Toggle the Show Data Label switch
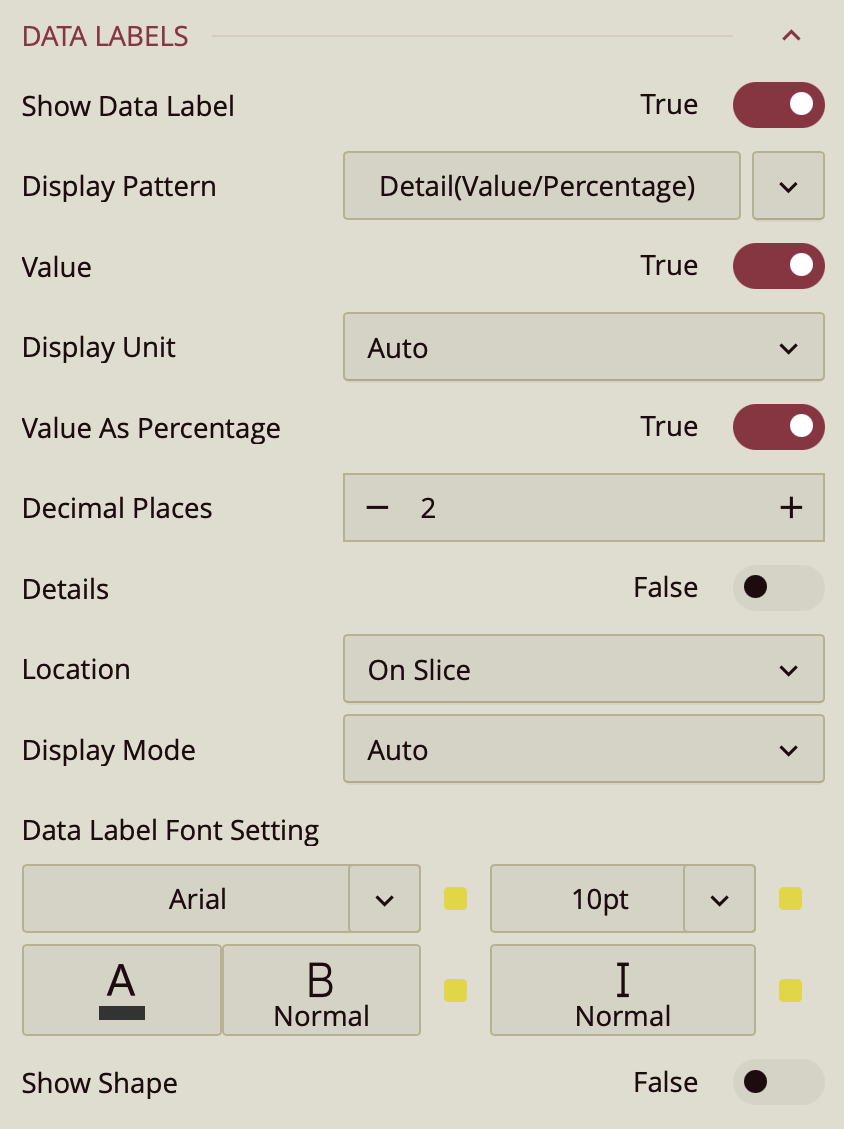This screenshot has width=844, height=1129. tap(778, 105)
